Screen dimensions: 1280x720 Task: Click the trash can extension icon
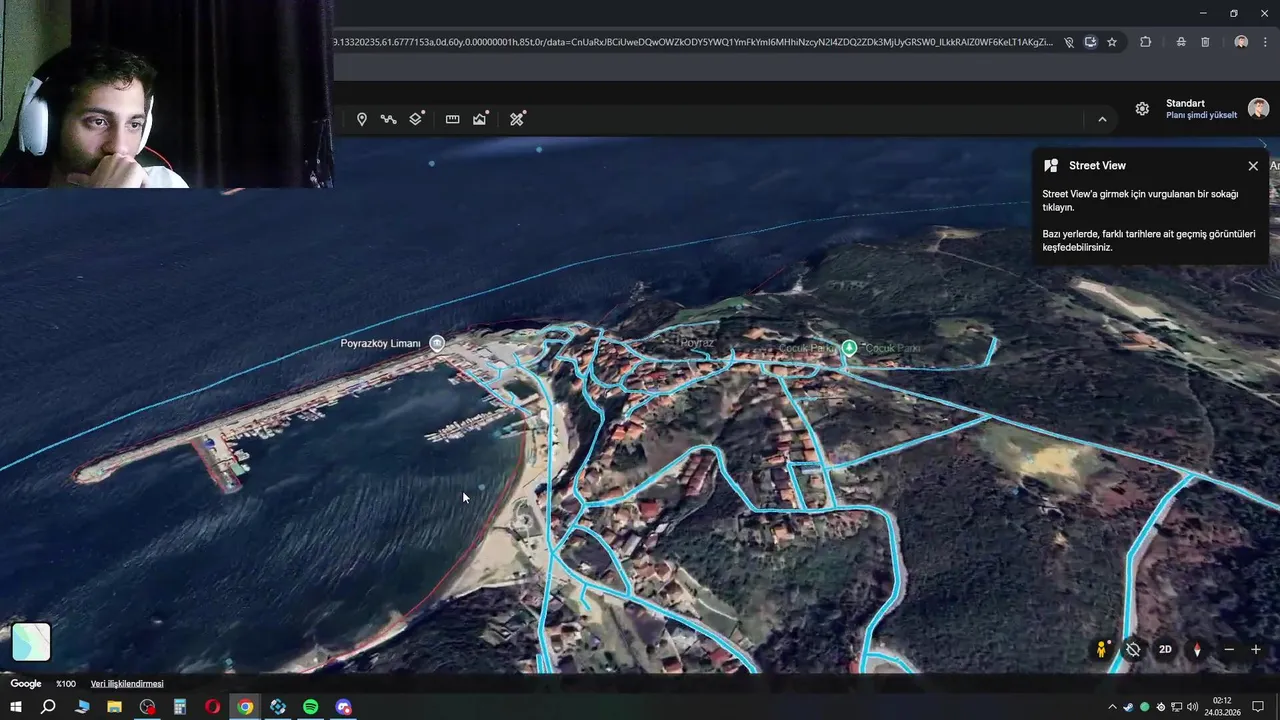1205,42
